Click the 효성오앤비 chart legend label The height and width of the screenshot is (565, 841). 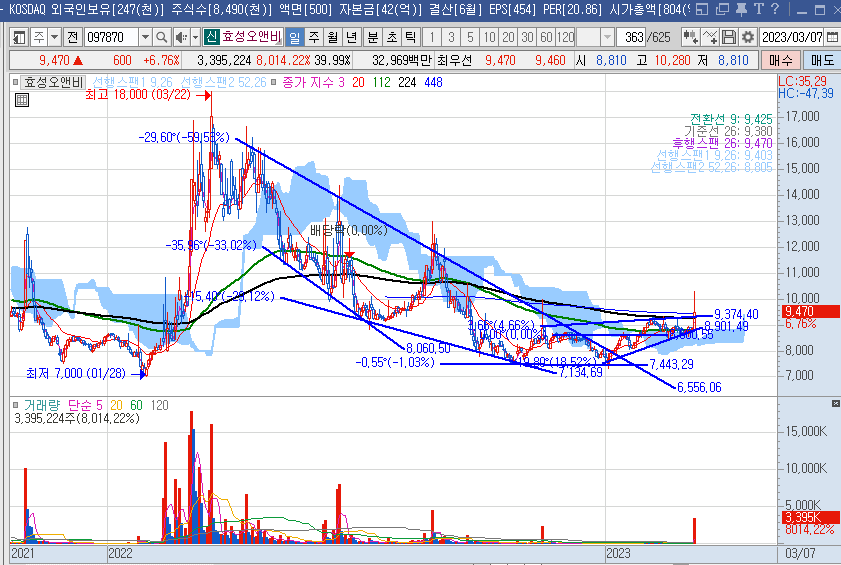[x=53, y=83]
